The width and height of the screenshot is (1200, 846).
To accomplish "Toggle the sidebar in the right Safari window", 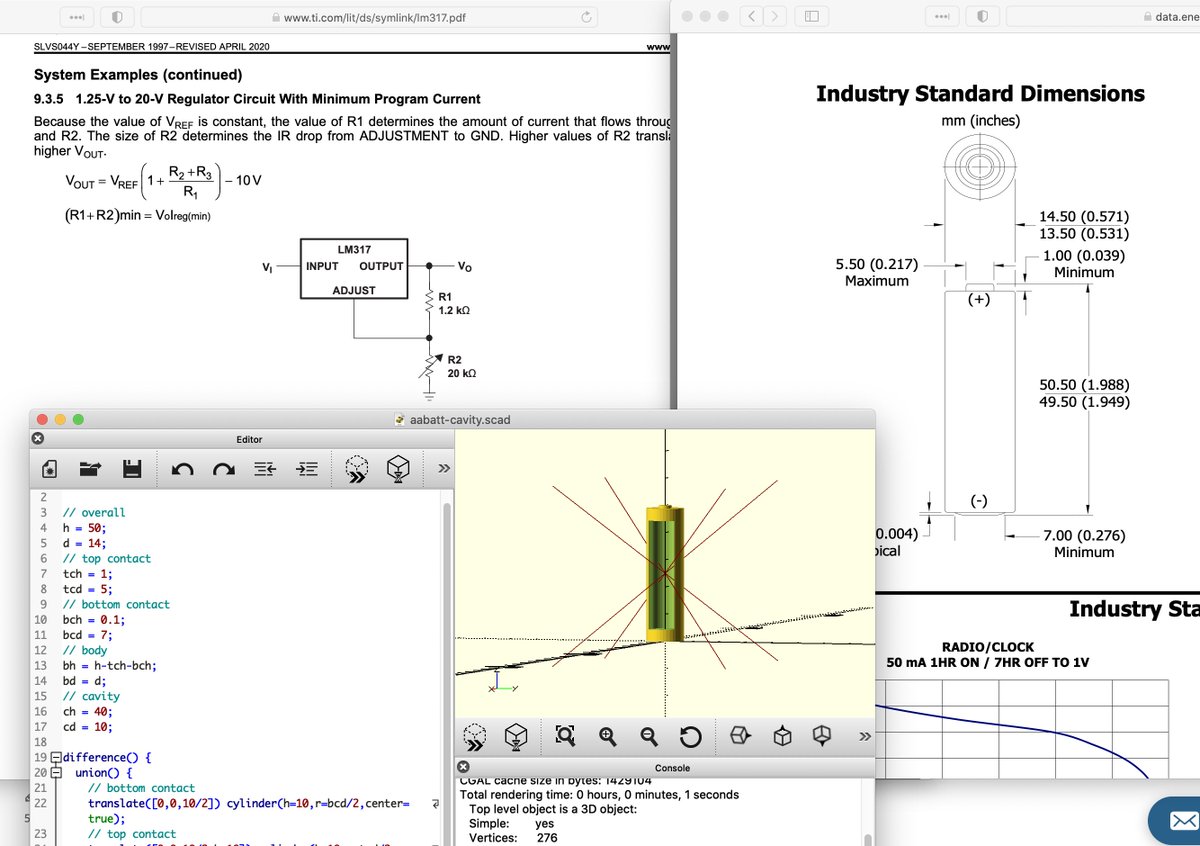I will pos(812,17).
